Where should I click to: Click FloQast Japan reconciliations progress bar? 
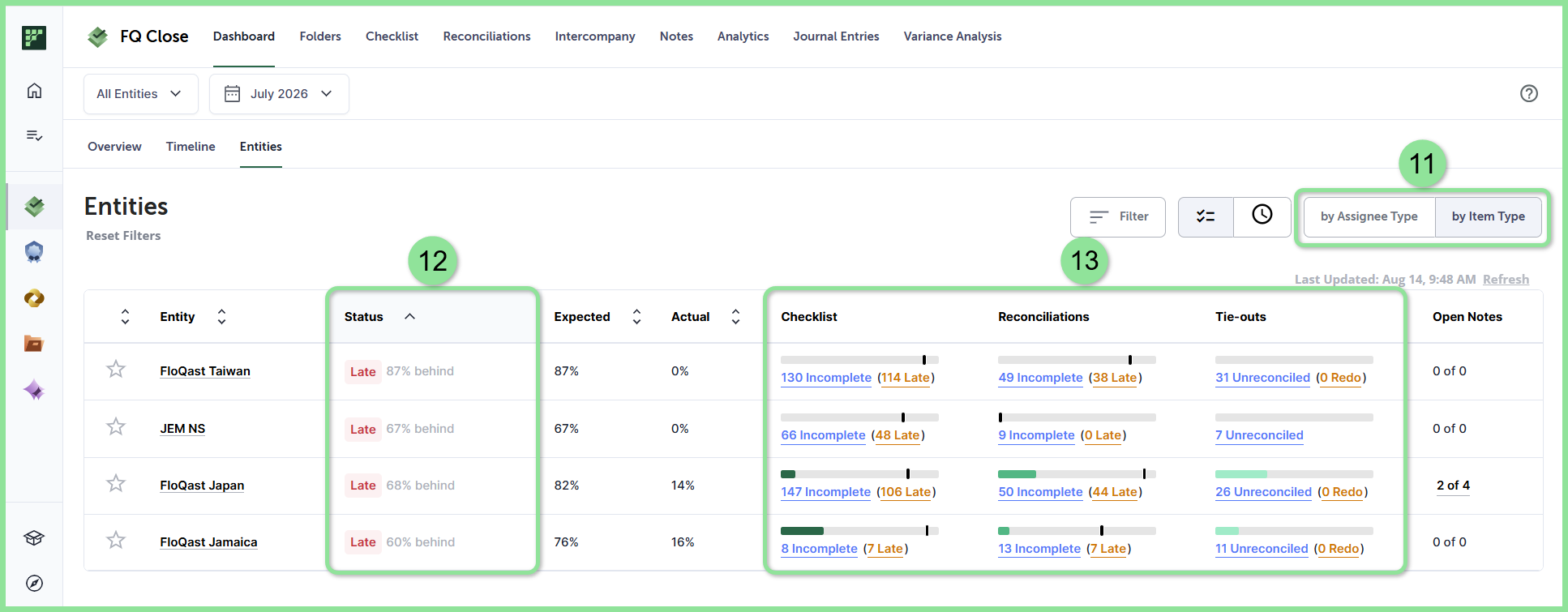pyautogui.click(x=1077, y=474)
